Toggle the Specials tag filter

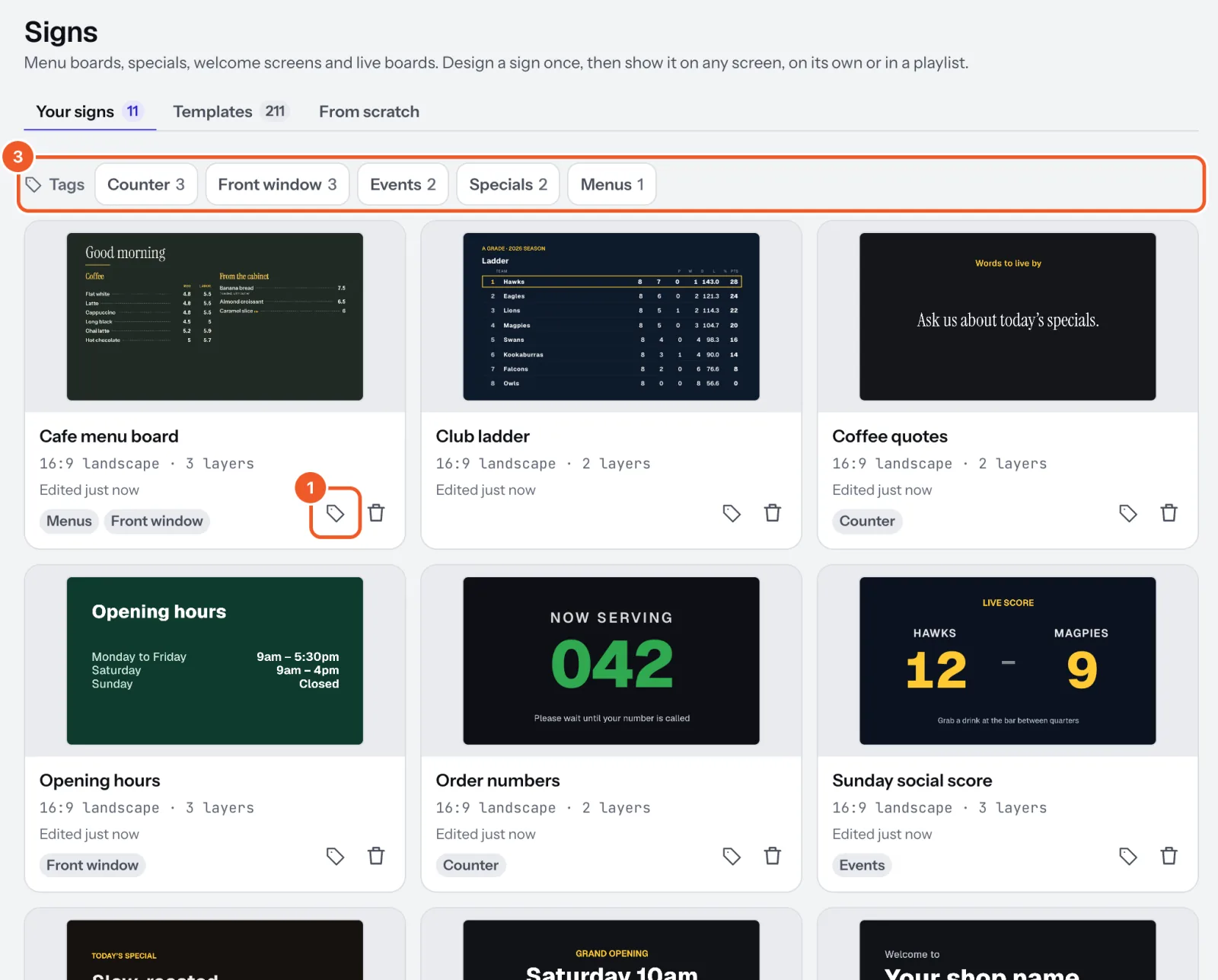pos(508,184)
